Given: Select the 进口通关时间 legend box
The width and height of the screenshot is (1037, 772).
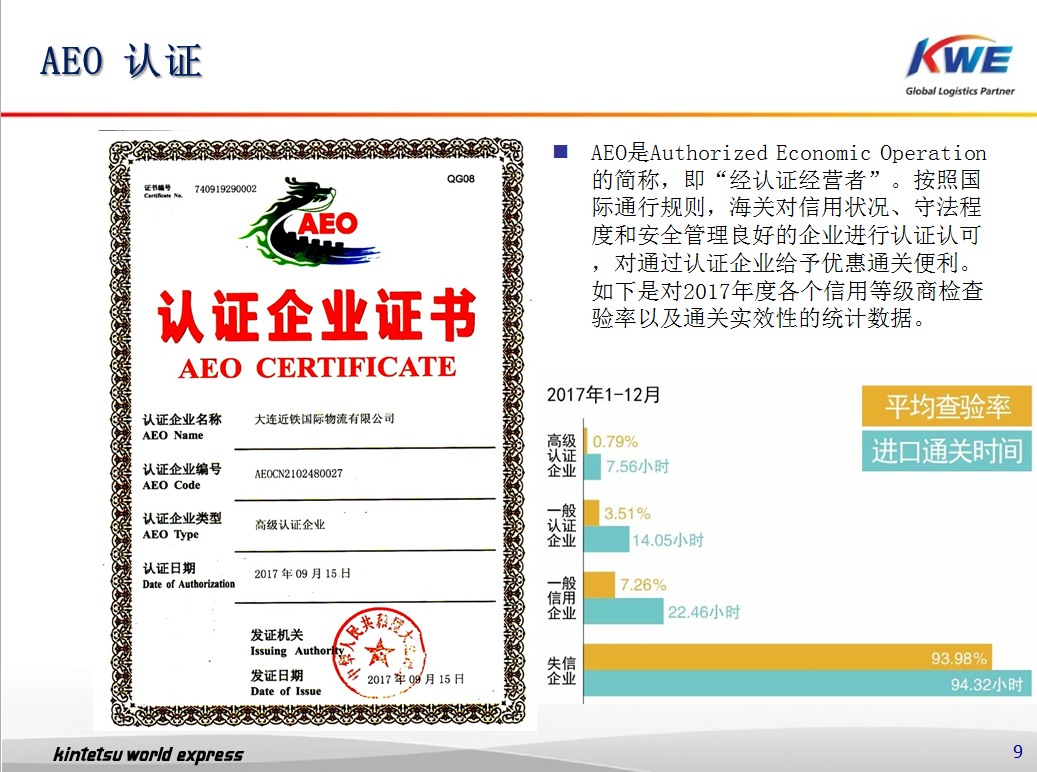Looking at the screenshot, I should tap(946, 451).
